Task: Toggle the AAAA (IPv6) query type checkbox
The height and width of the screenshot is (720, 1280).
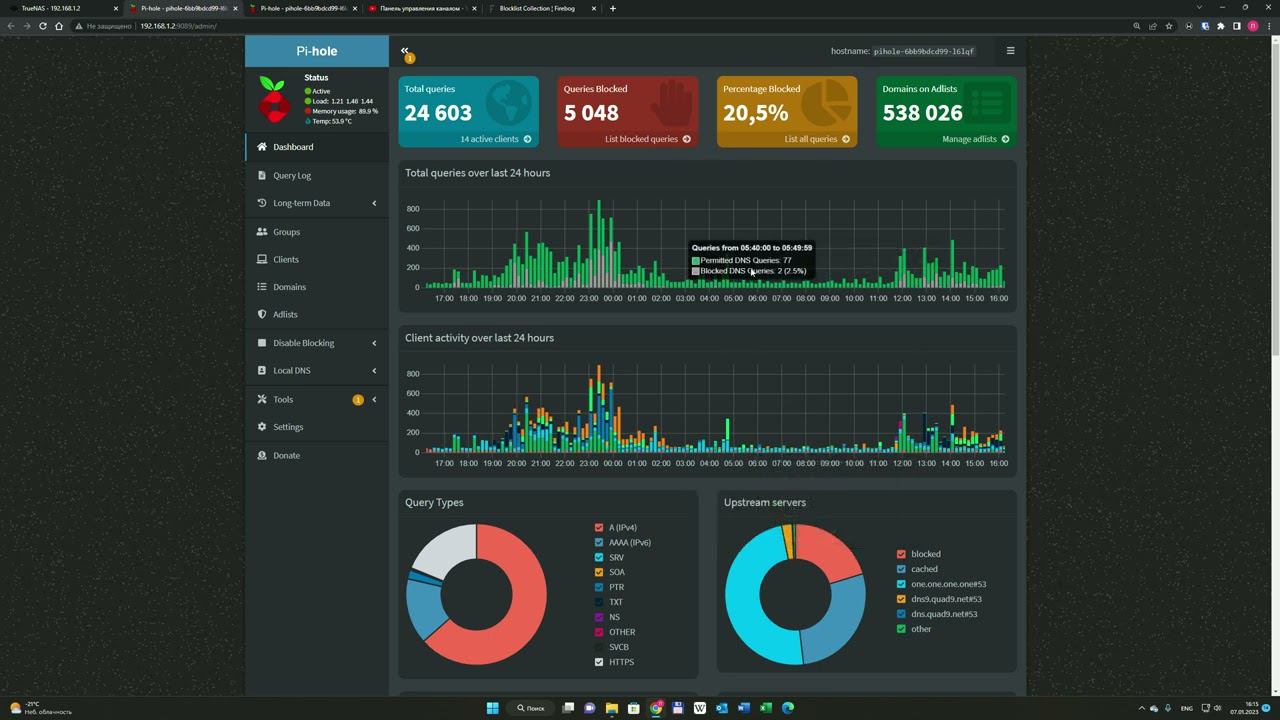Action: pyautogui.click(x=599, y=543)
